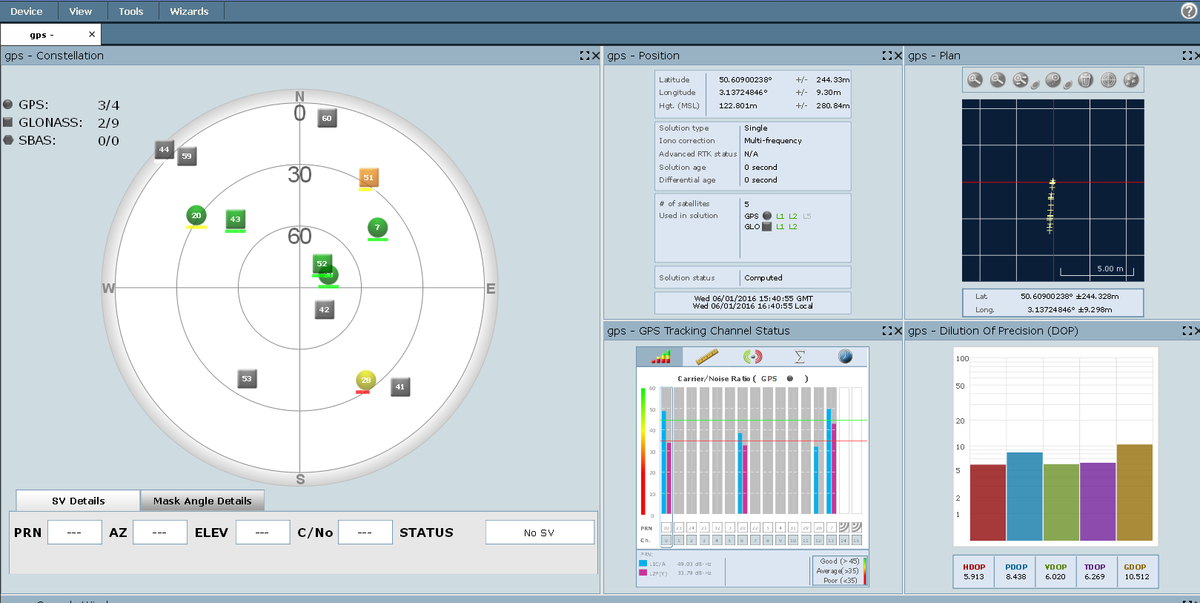Click the blue L1C/A legend color swatch

(x=643, y=564)
